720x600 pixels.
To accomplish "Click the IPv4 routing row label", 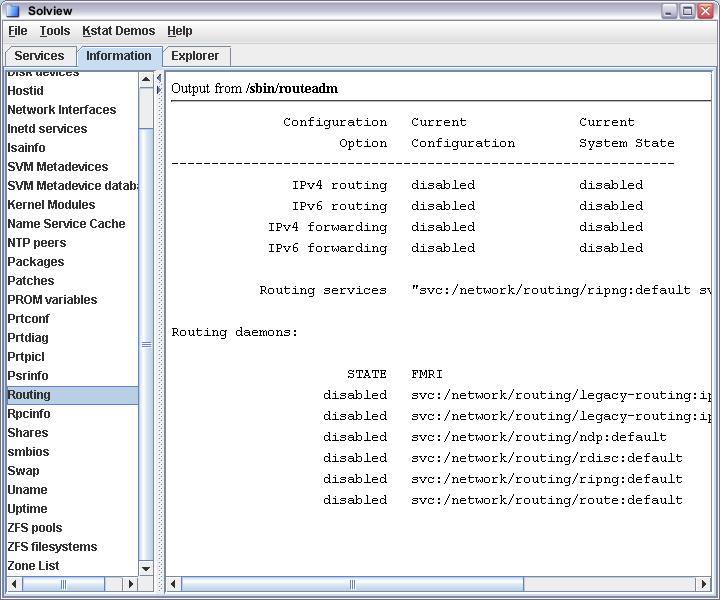I will pyautogui.click(x=340, y=185).
